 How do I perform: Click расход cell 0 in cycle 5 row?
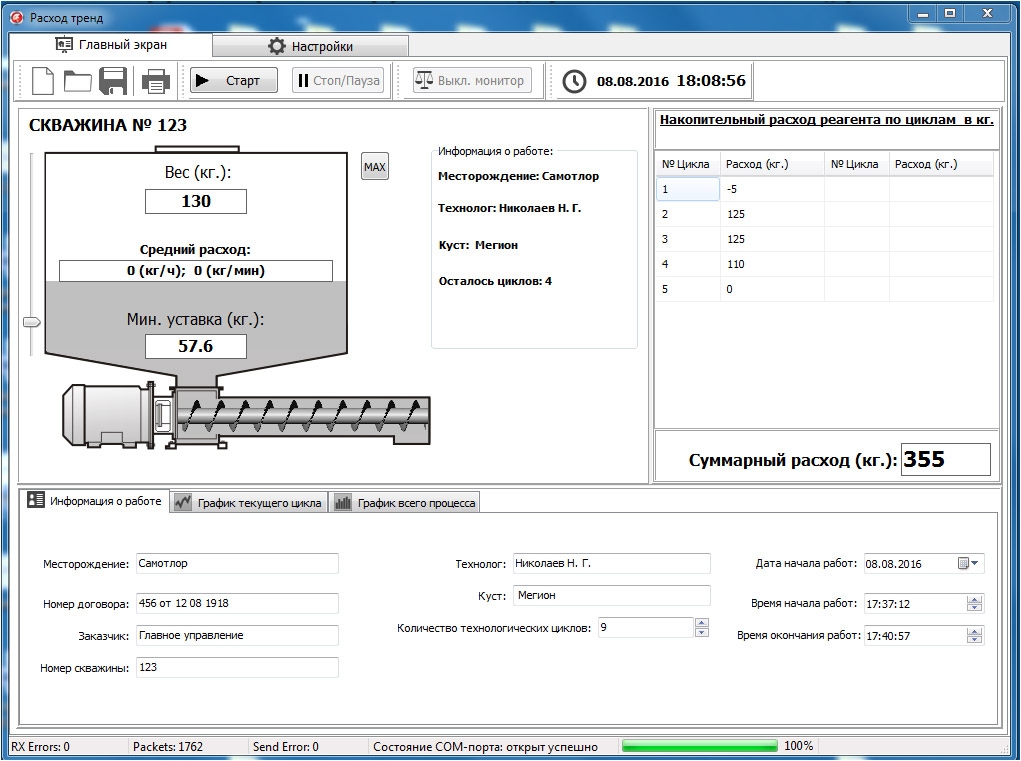tap(772, 289)
